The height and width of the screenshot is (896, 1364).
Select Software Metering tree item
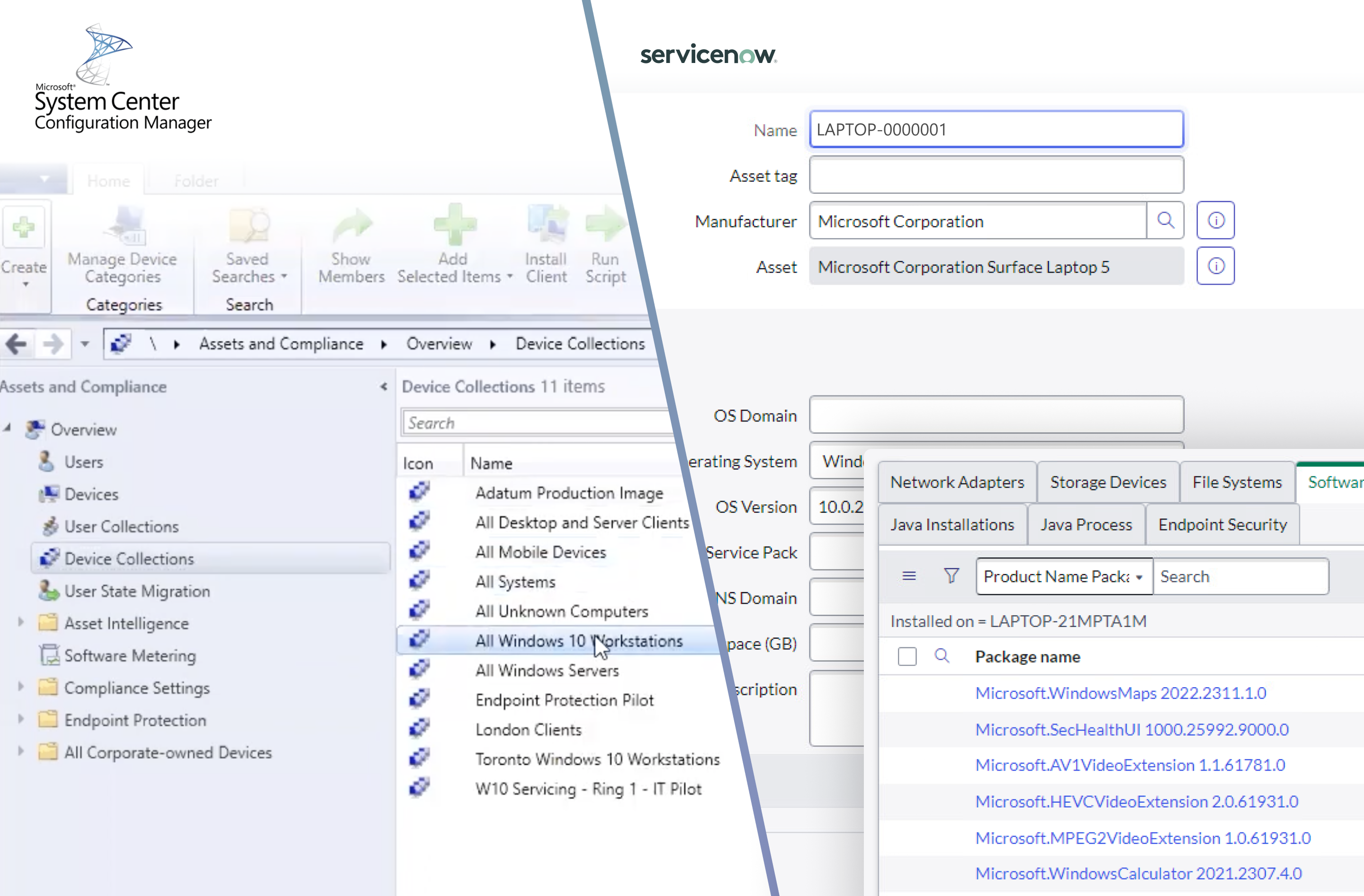117,655
